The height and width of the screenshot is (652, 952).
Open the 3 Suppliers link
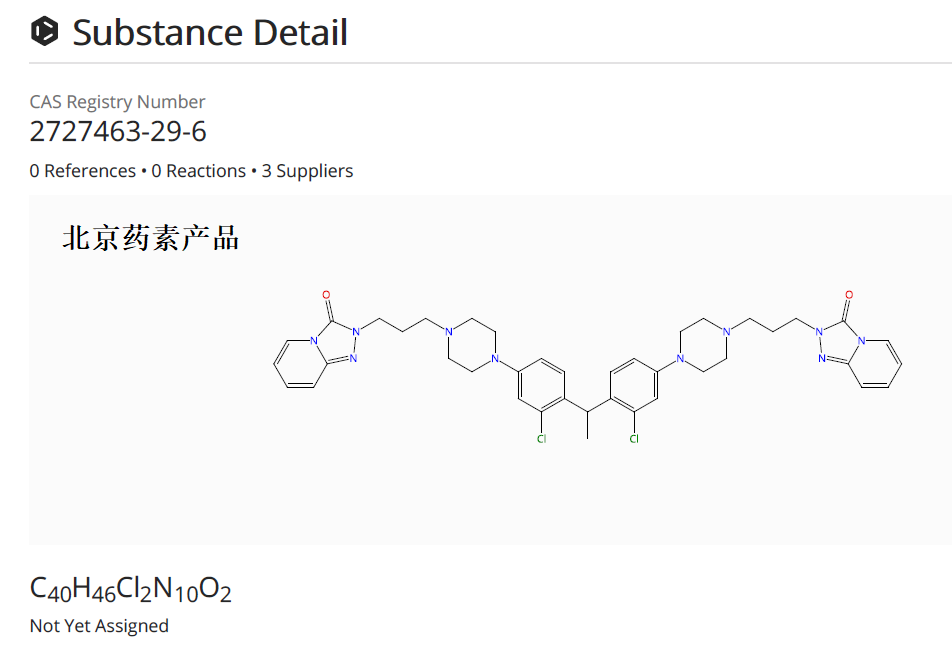click(x=307, y=171)
